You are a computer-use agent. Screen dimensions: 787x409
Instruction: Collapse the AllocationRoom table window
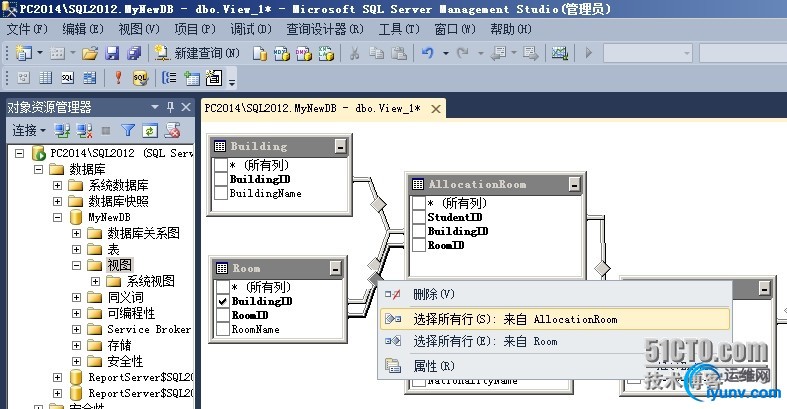(574, 185)
